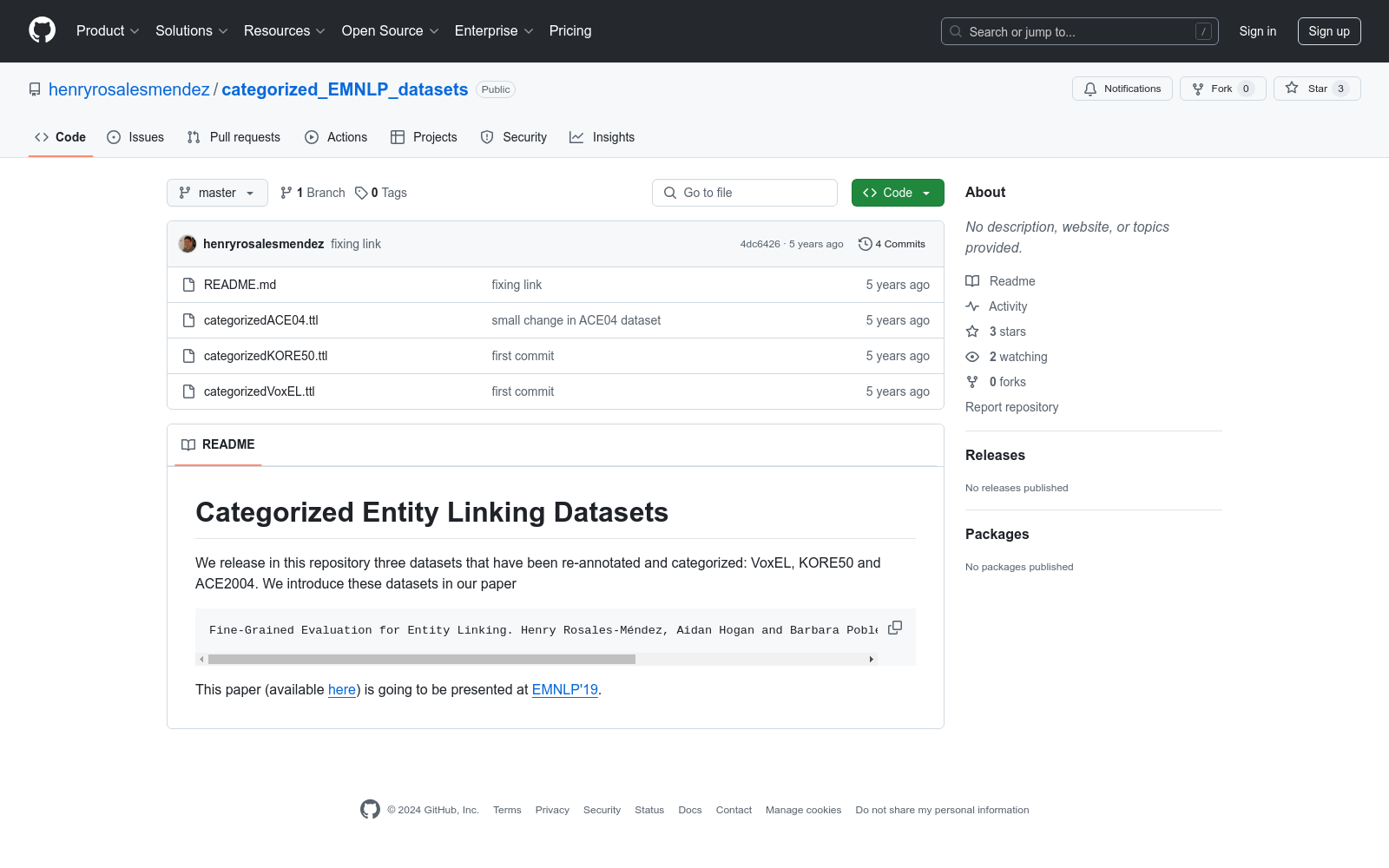Select the README tab header
The height and width of the screenshot is (868, 1389).
(218, 444)
